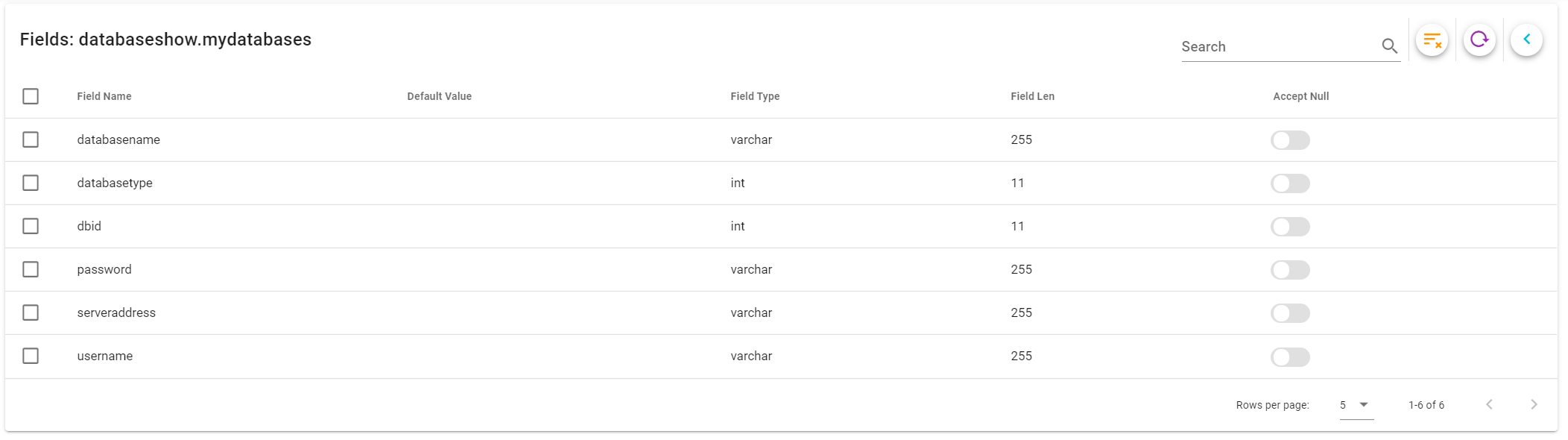The height and width of the screenshot is (440, 1568).
Task: Click the Field Len column header
Action: pos(1032,96)
